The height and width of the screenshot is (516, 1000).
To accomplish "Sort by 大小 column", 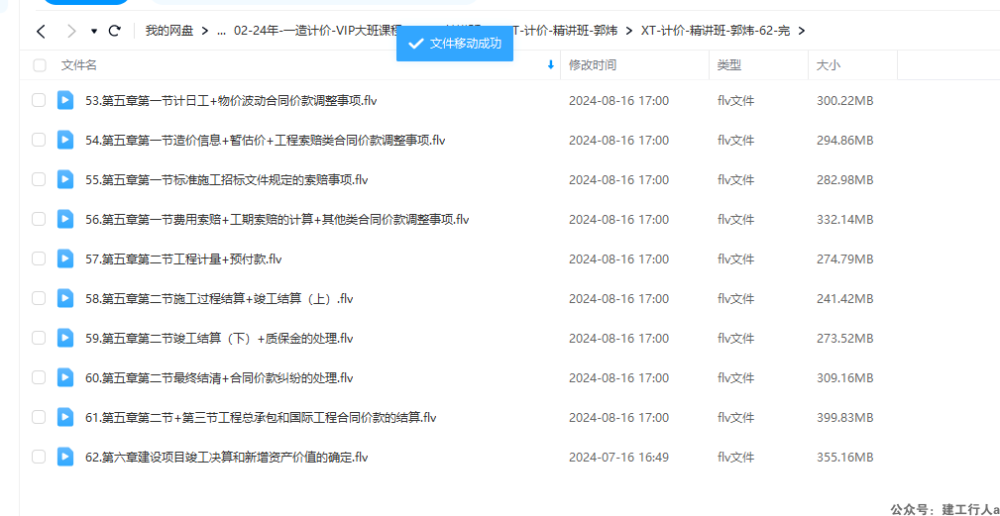I will point(828,65).
